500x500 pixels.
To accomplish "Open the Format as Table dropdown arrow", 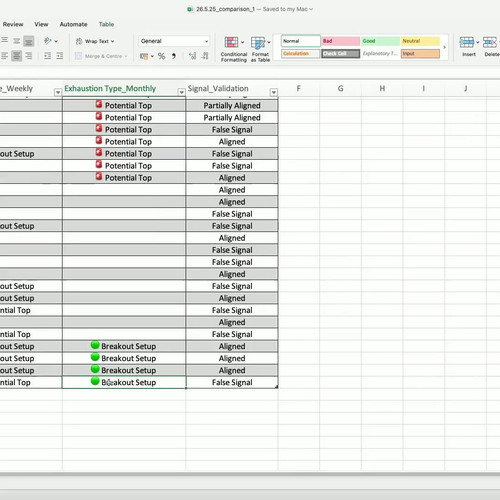I will click(269, 42).
